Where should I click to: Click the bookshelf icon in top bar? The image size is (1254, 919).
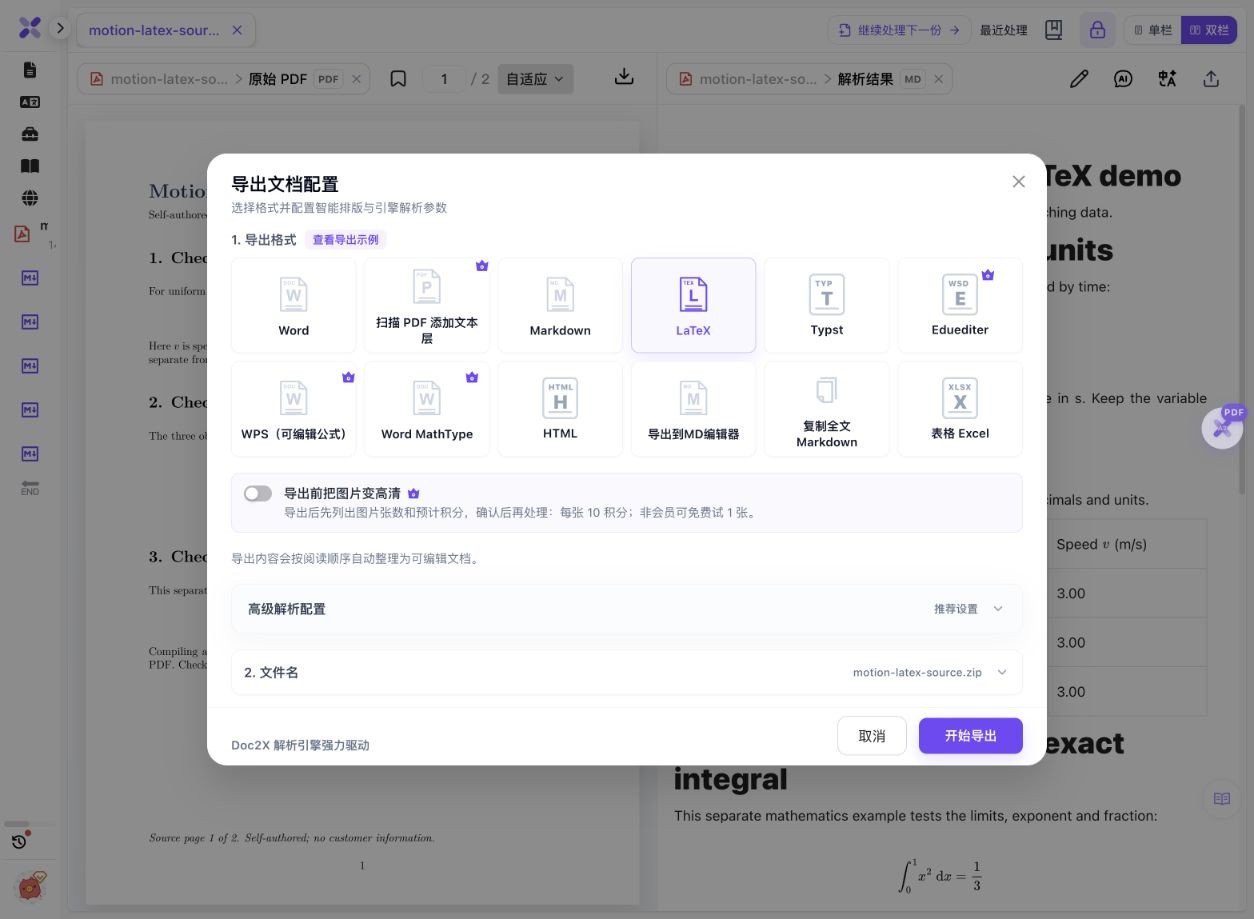(x=1053, y=30)
